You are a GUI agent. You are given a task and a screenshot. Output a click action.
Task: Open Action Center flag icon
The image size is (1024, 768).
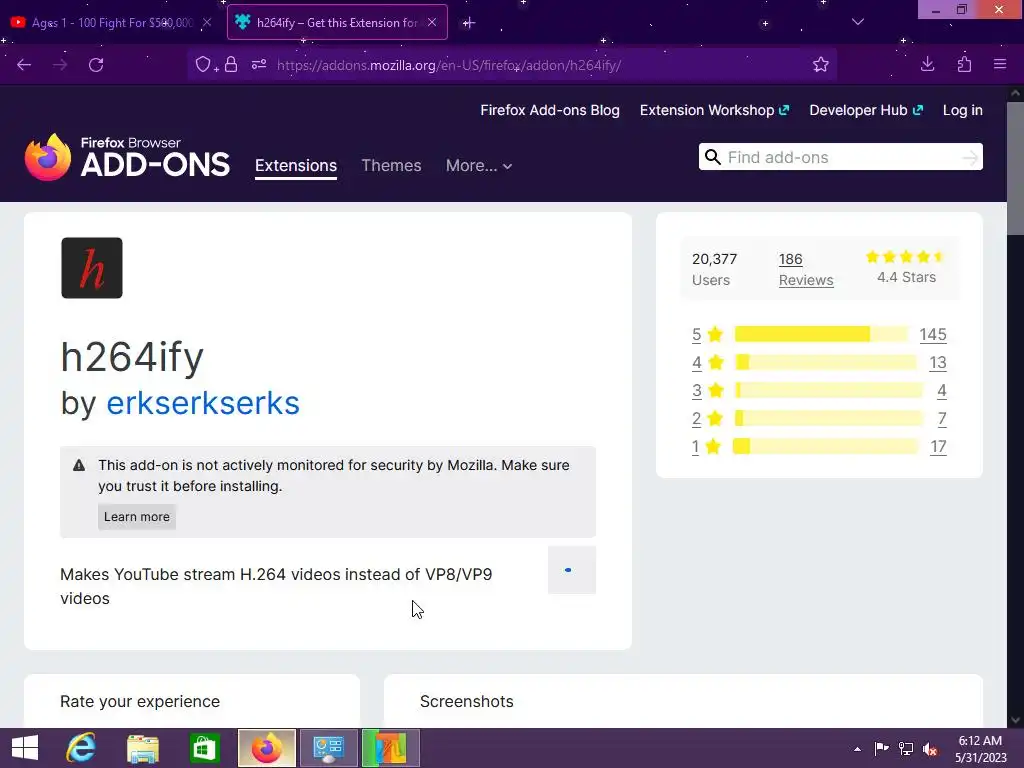click(x=881, y=749)
